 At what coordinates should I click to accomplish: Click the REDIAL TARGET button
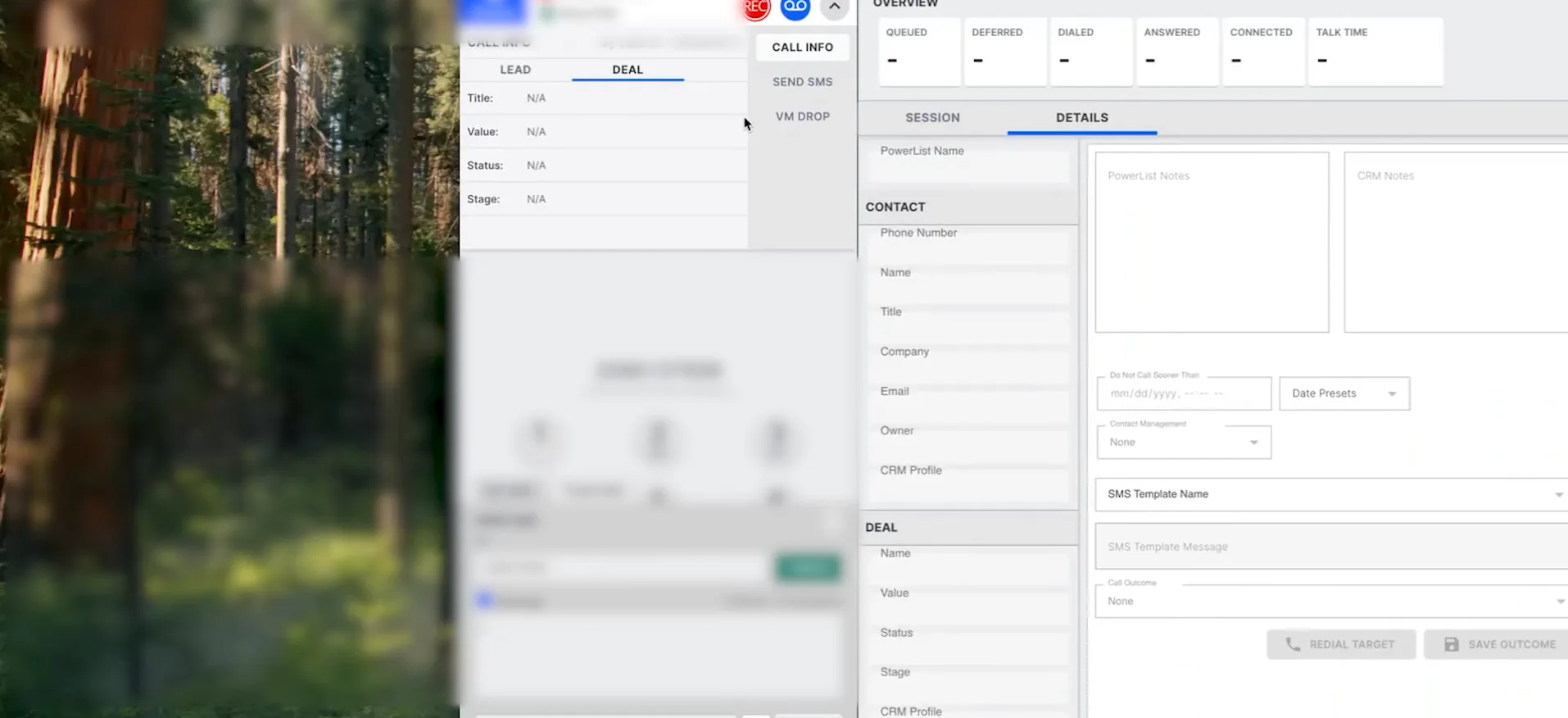click(1341, 644)
